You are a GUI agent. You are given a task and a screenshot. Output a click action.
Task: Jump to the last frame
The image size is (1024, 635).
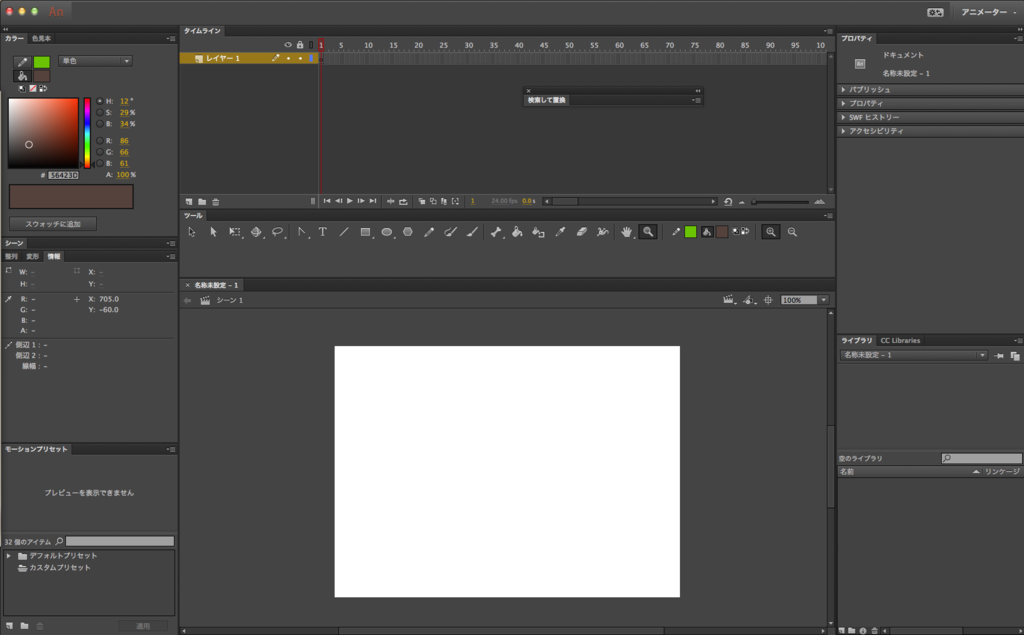[x=373, y=201]
